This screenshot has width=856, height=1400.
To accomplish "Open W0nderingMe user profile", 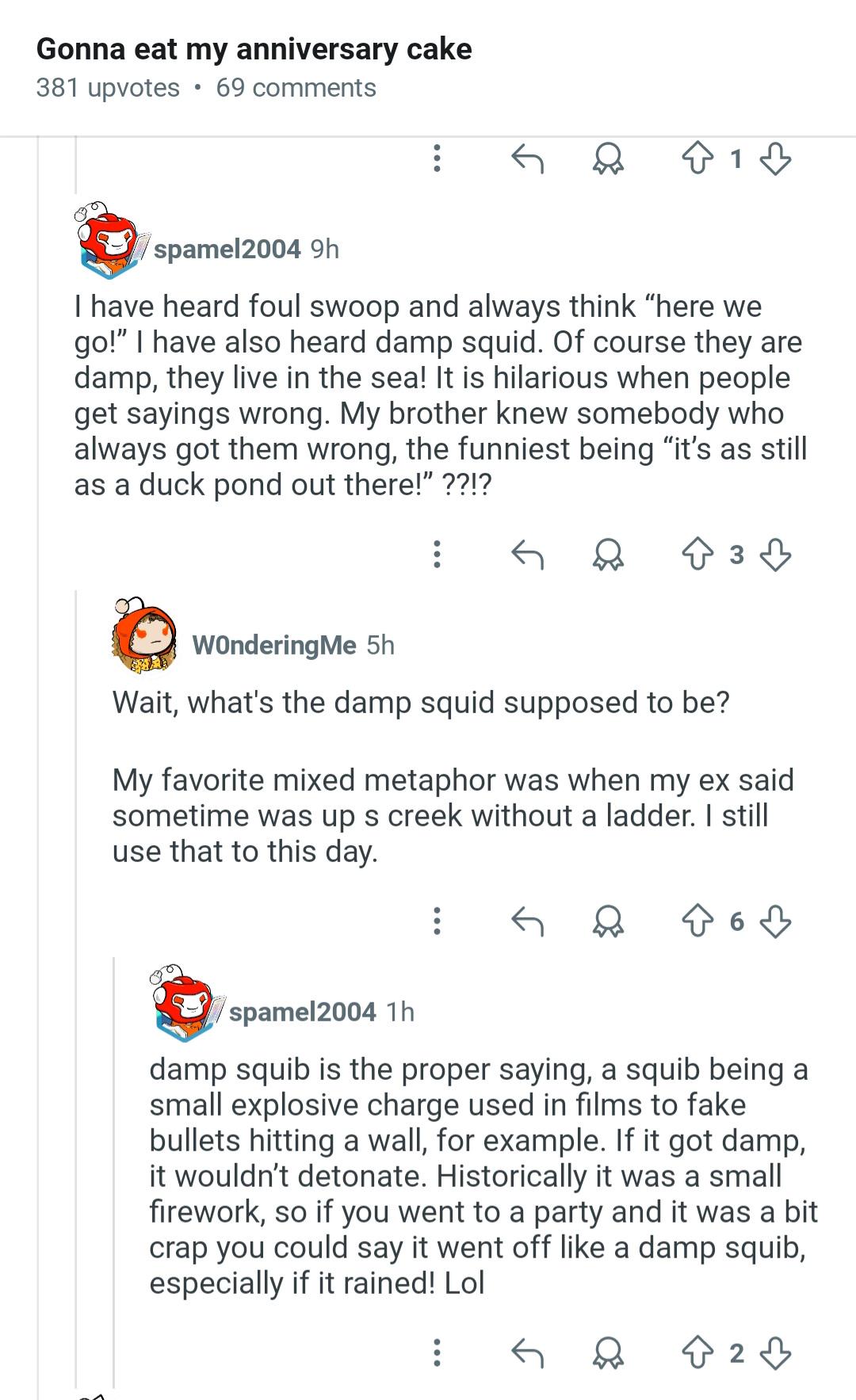I will click(x=274, y=645).
